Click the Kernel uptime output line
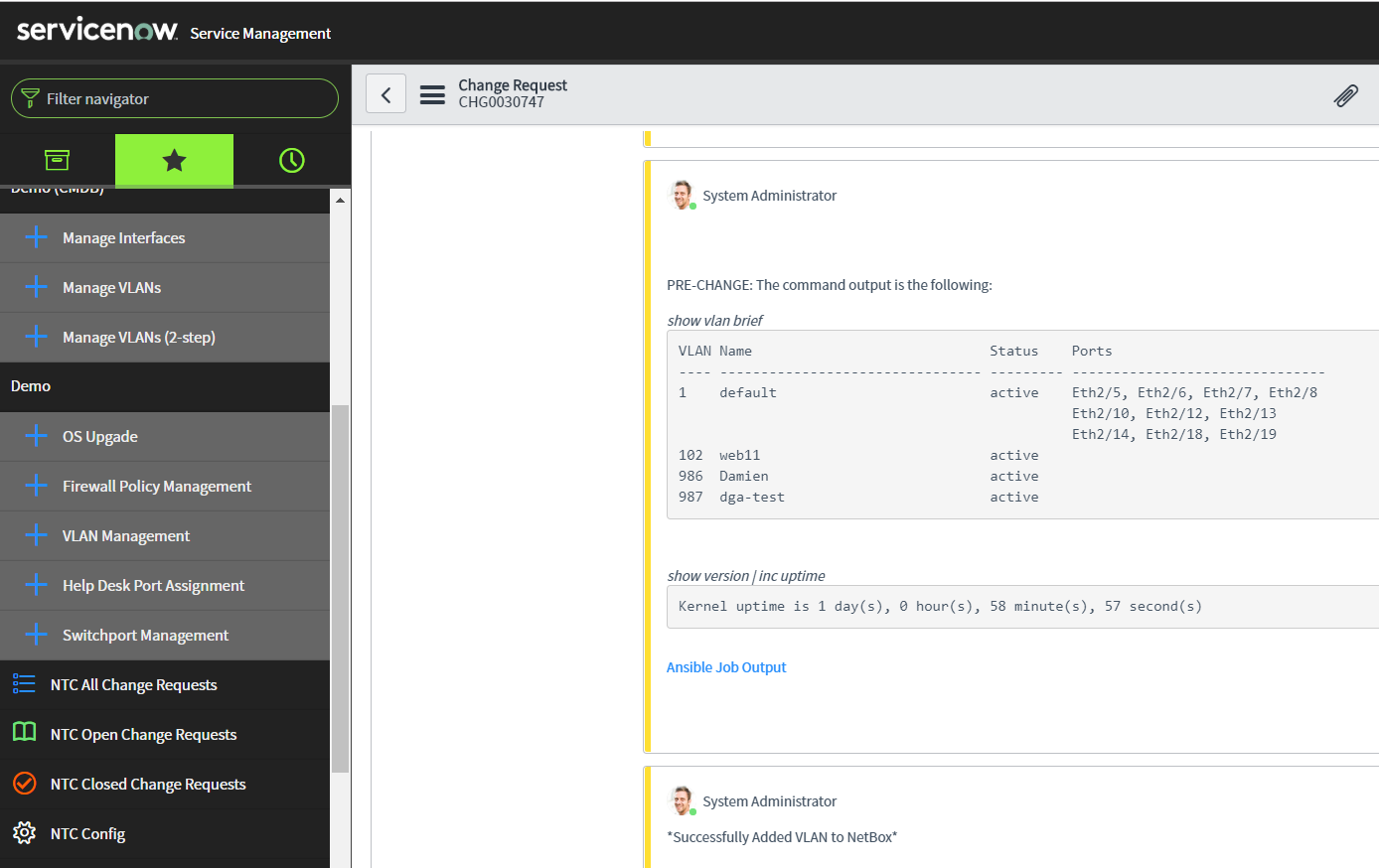The image size is (1379, 868). pyautogui.click(x=940, y=606)
